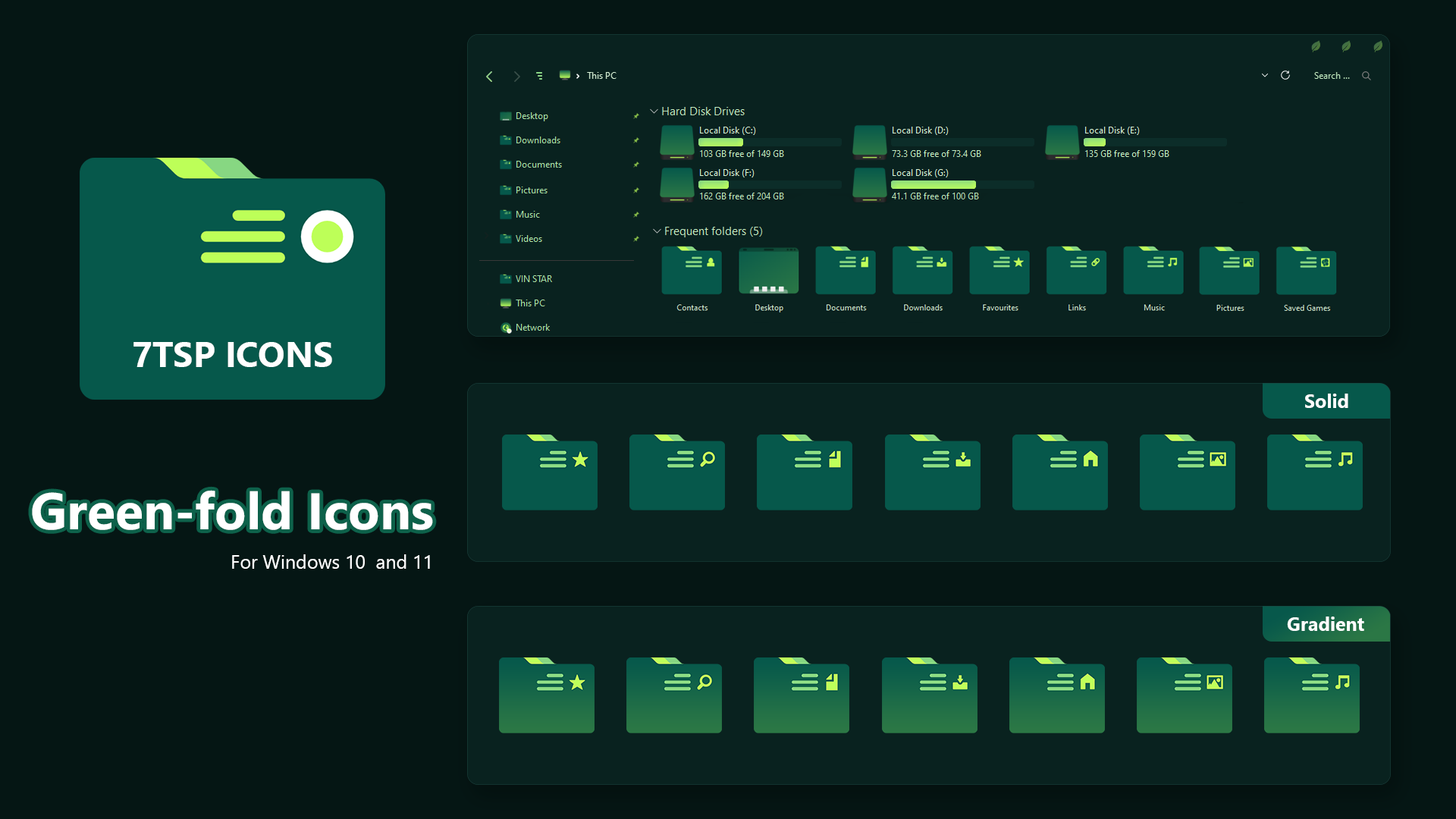1456x819 pixels.
Task: Open the Links folder icon
Action: point(1076,271)
